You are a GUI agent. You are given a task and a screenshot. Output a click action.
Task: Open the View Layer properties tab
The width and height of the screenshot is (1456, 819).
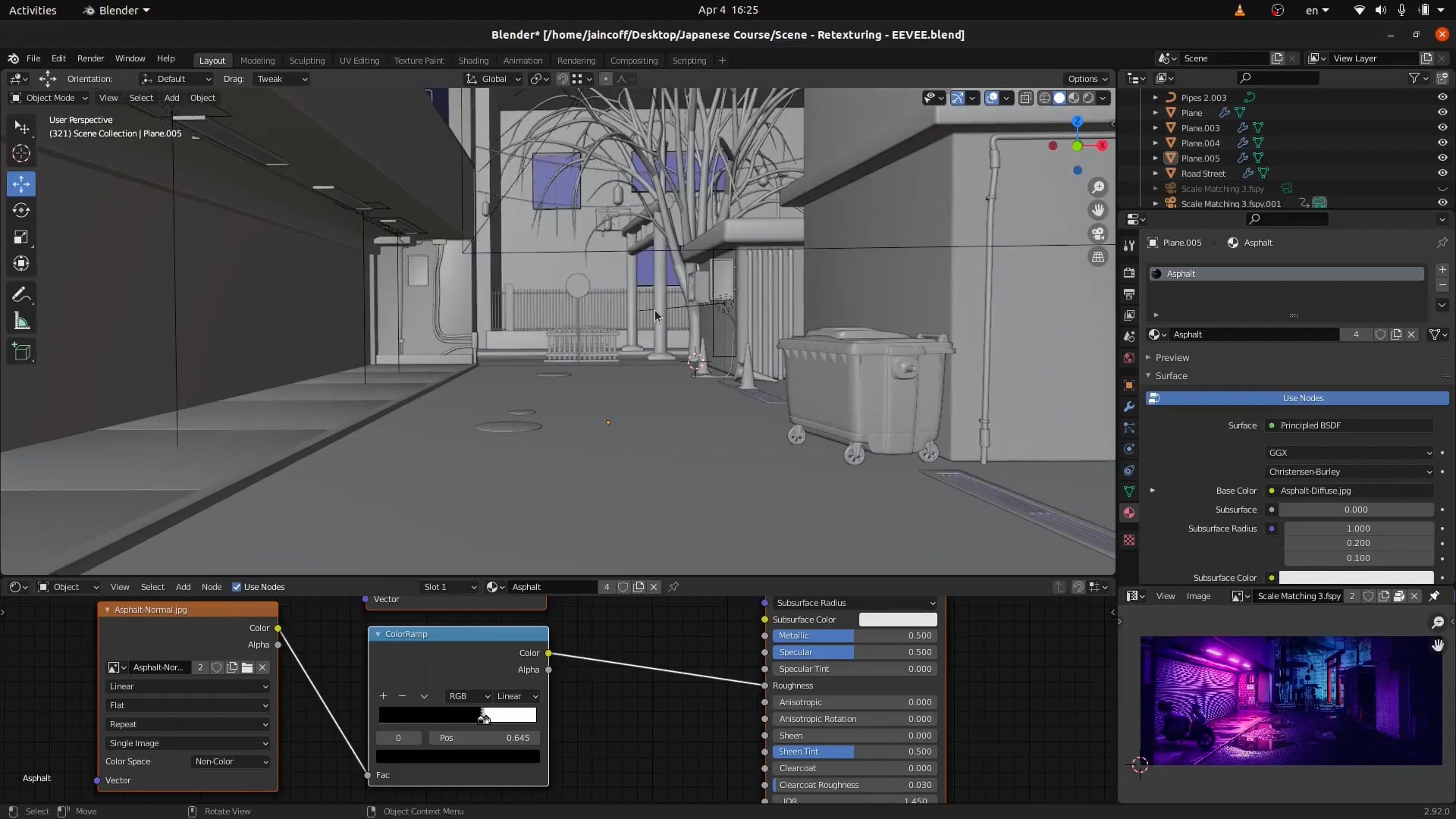point(1129,315)
